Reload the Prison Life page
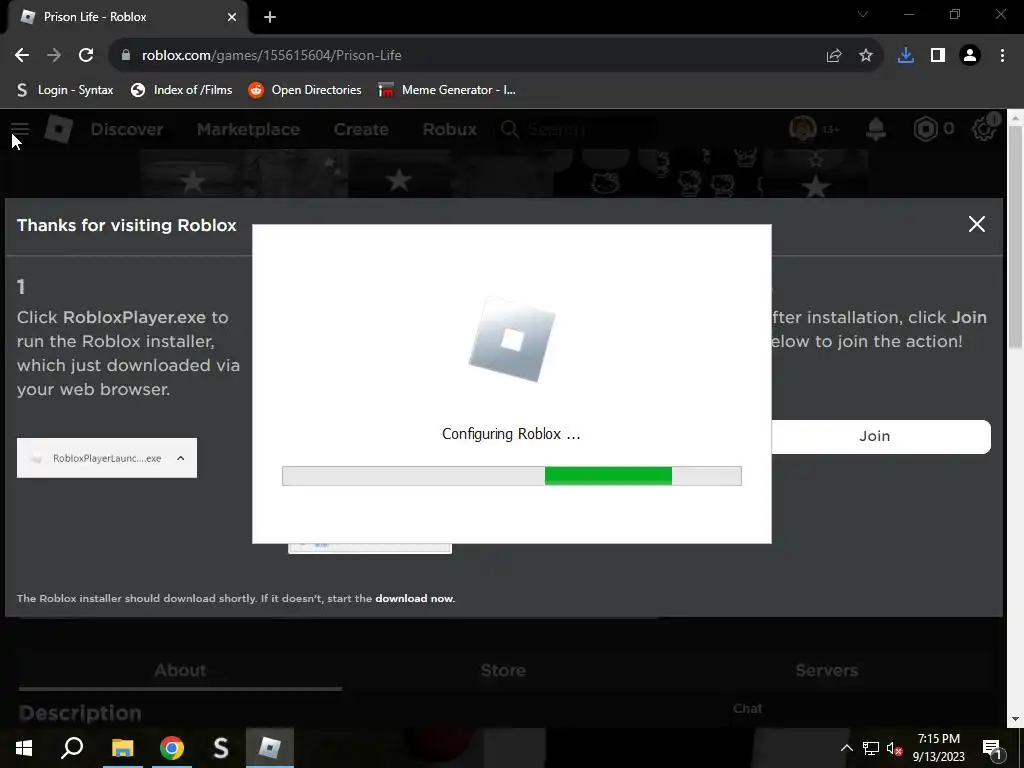 [x=86, y=56]
